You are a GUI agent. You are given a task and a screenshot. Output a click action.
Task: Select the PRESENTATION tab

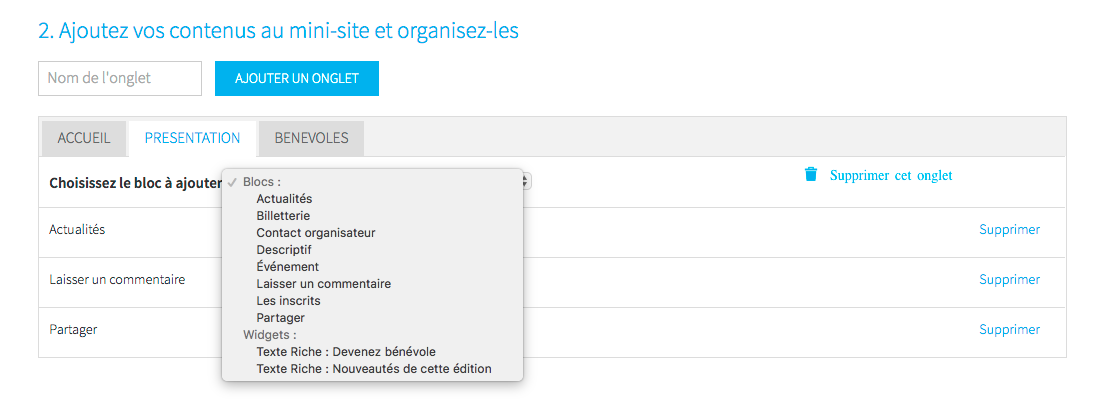pyautogui.click(x=193, y=138)
